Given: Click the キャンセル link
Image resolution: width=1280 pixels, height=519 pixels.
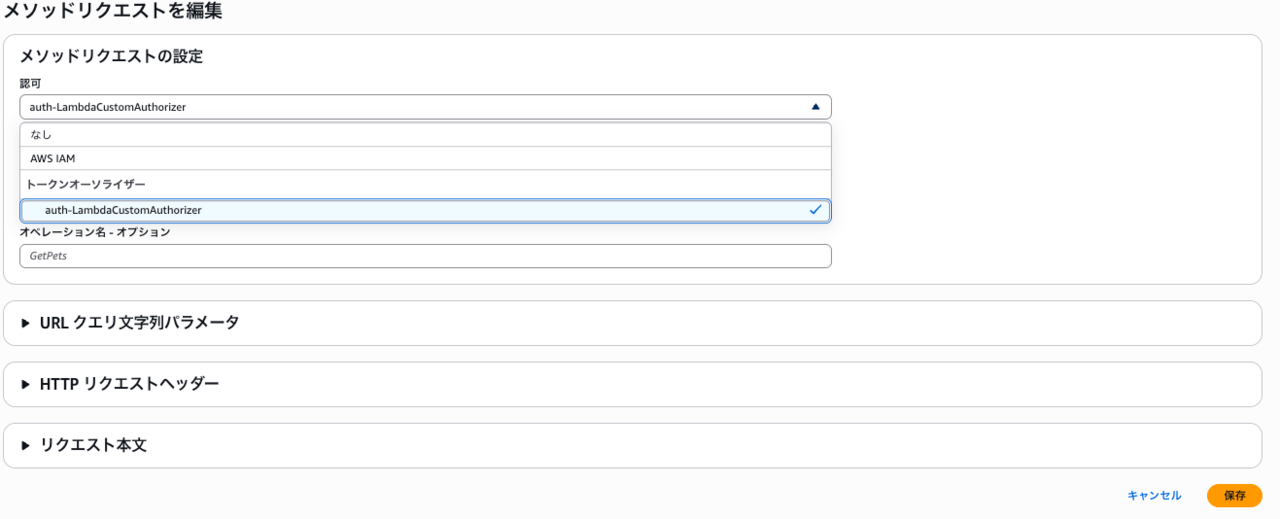Looking at the screenshot, I should click(1154, 496).
